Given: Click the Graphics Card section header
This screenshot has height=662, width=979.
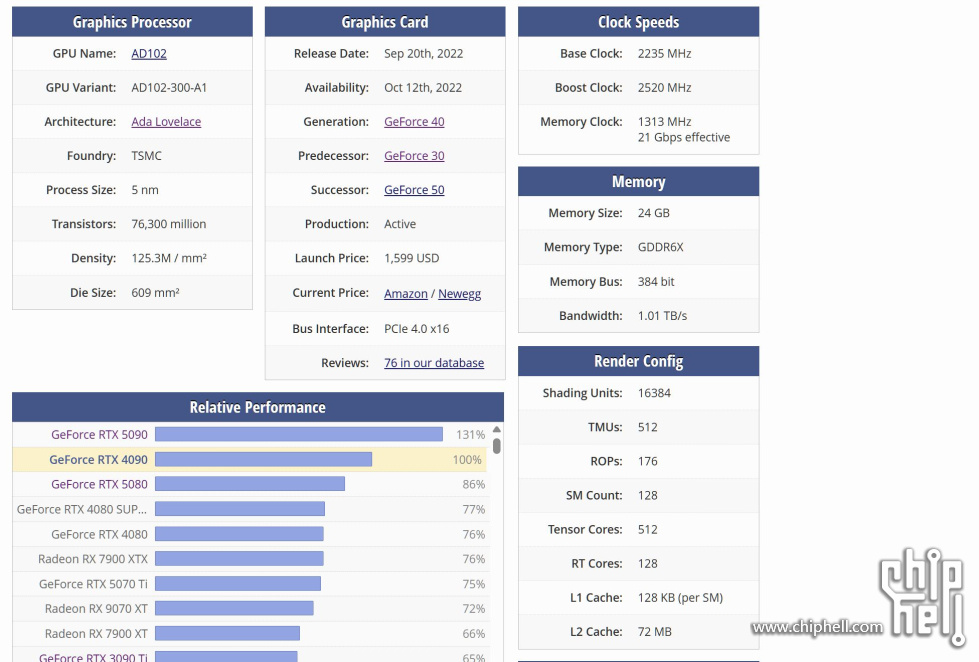Looking at the screenshot, I should tap(385, 22).
